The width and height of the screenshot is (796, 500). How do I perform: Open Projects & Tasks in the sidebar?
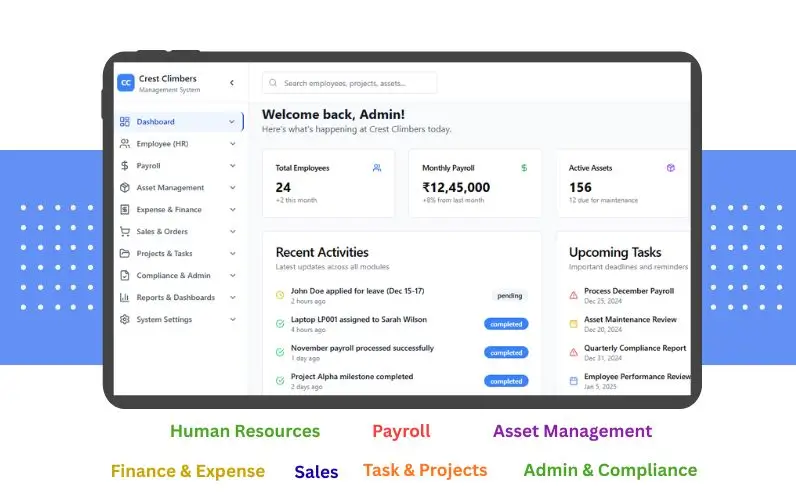coord(178,253)
